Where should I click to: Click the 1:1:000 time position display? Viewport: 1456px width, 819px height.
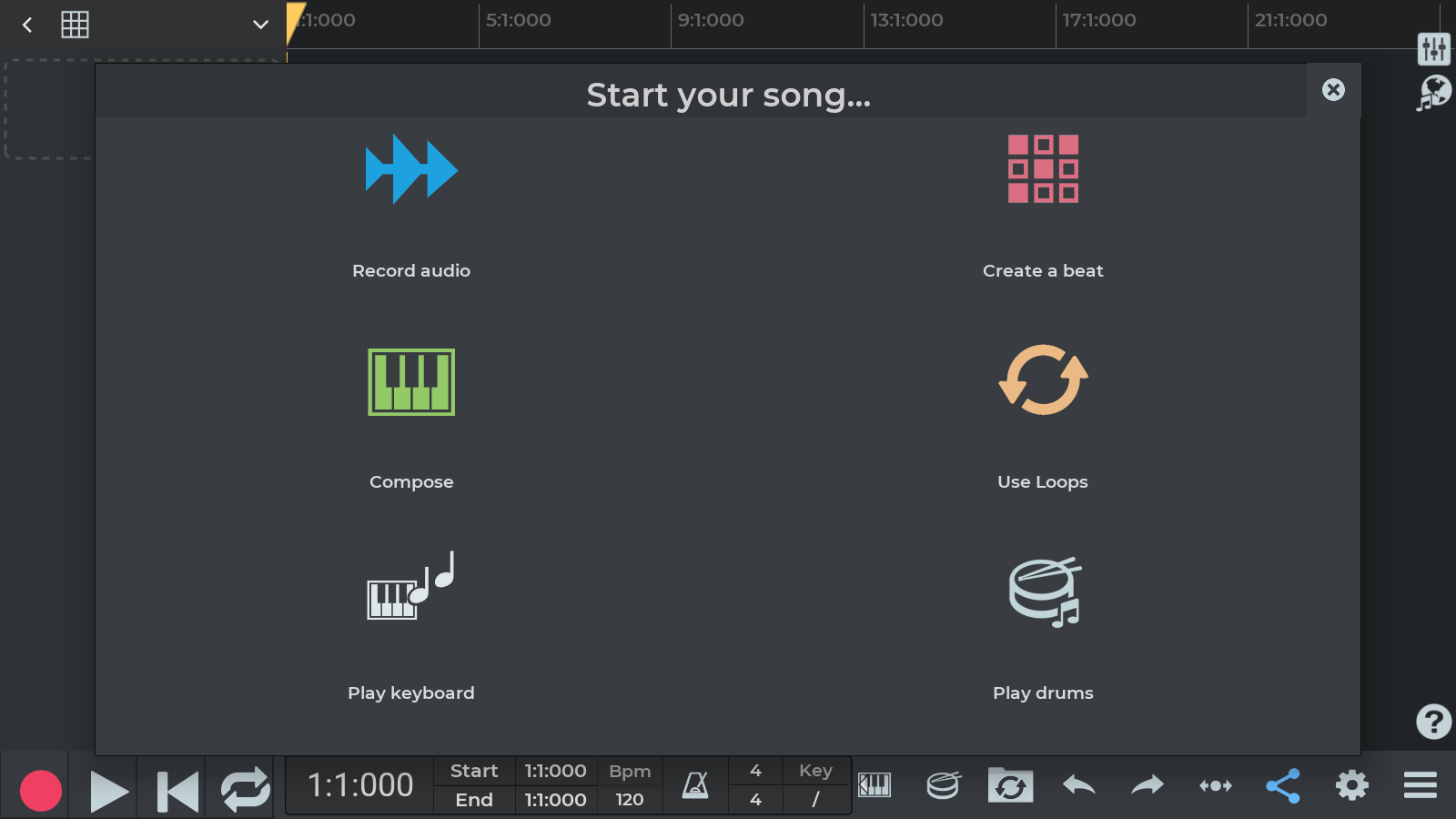[x=360, y=785]
